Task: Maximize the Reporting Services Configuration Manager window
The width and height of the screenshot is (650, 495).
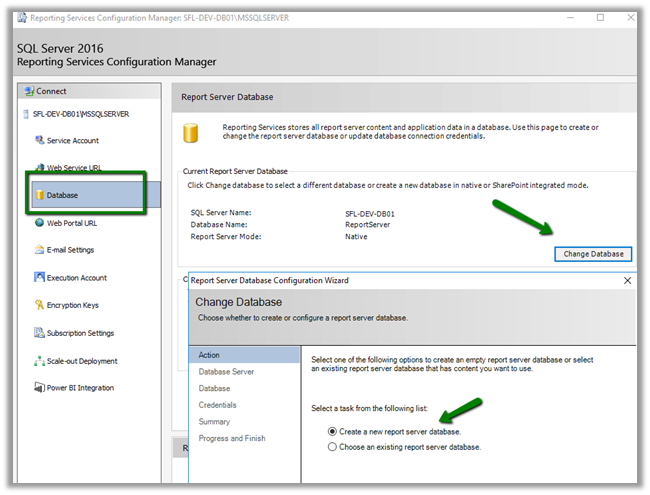Action: click(x=600, y=18)
